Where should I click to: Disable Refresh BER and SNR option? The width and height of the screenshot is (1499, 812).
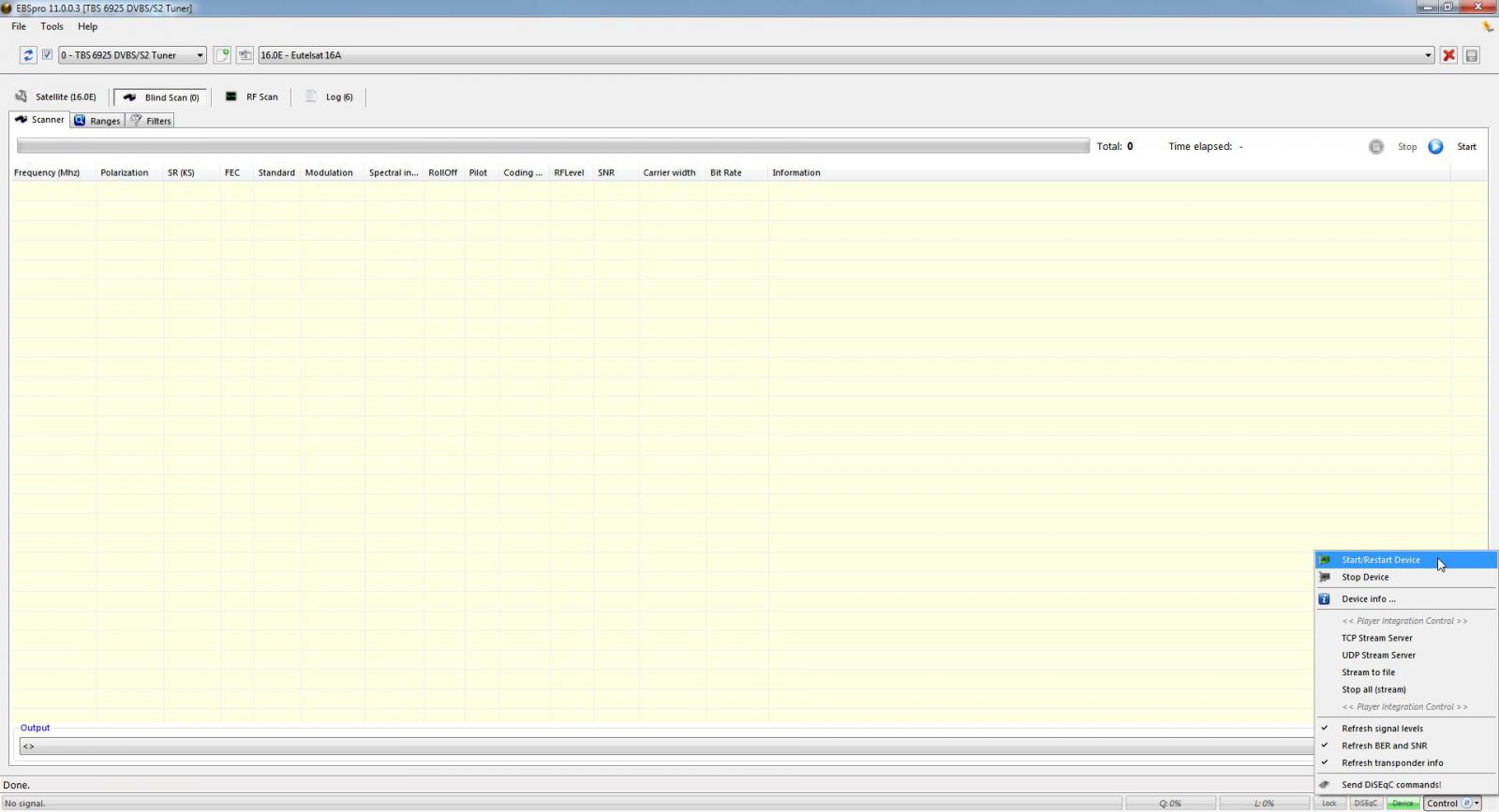[1384, 746]
